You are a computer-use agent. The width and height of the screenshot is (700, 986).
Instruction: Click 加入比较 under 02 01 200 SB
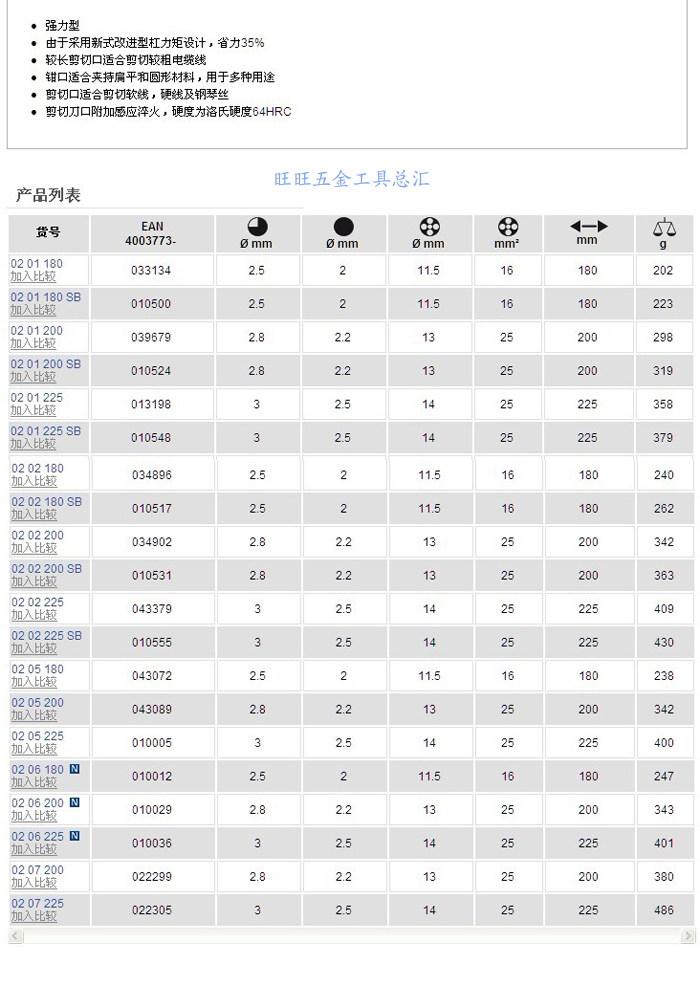pyautogui.click(x=33, y=377)
